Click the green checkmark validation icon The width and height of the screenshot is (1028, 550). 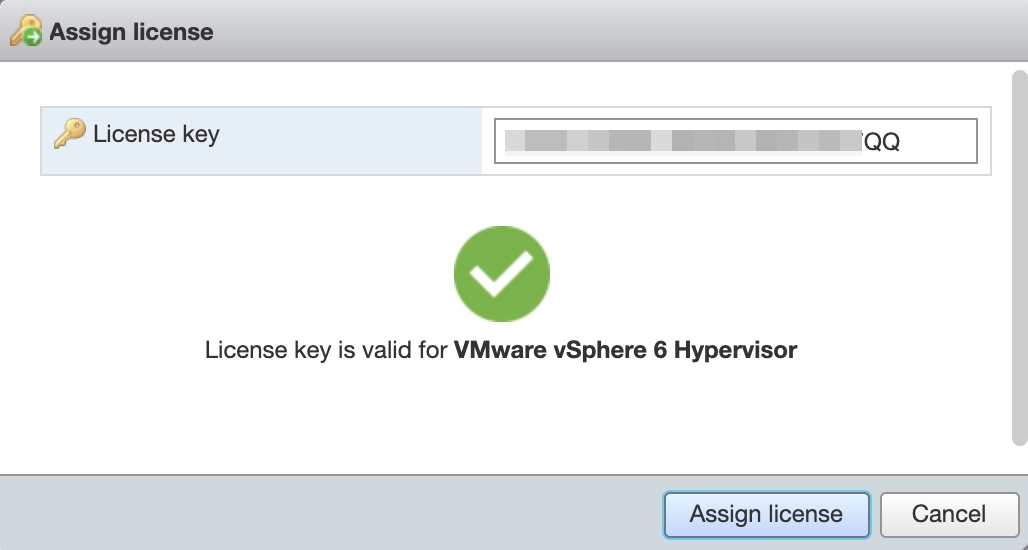501,273
